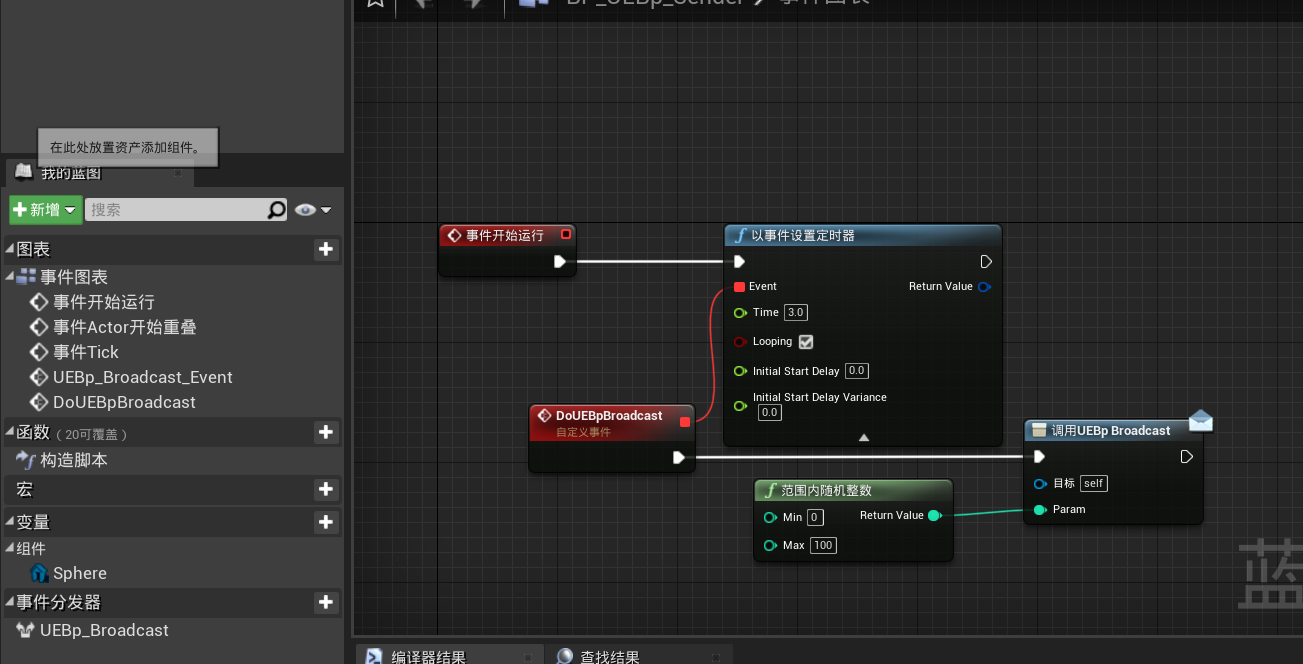Click the 构造脚本 function icon

tap(27, 460)
